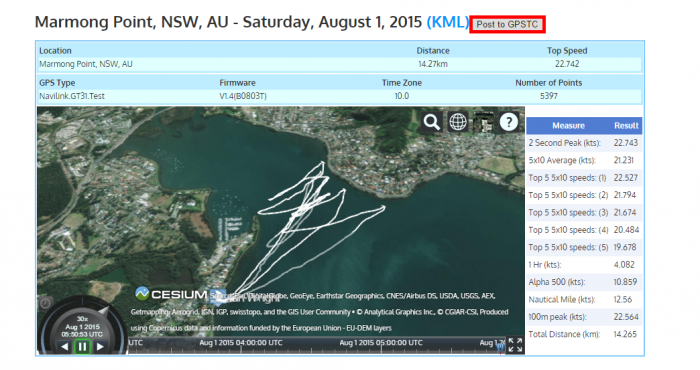Open the scene mode globe picker
This screenshot has width=700, height=370.
pos(458,121)
